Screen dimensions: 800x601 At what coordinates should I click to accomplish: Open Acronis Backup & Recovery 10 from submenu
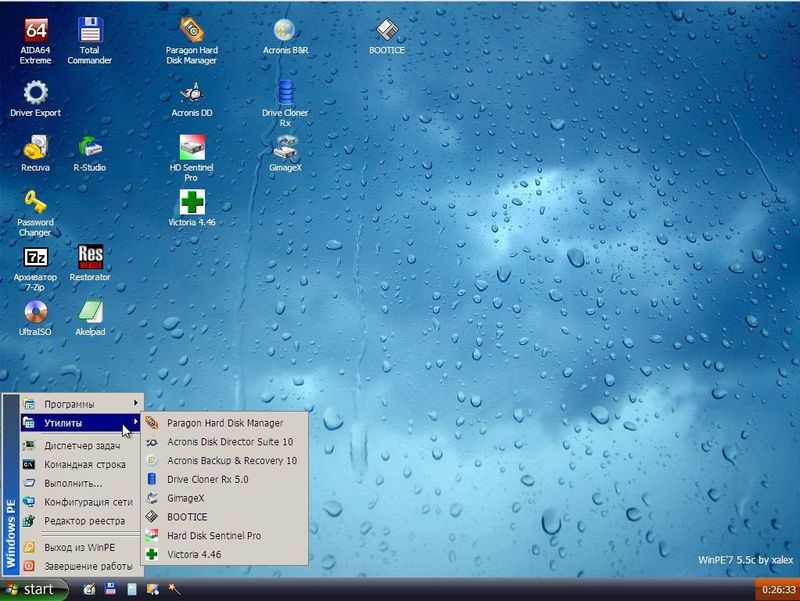click(224, 461)
